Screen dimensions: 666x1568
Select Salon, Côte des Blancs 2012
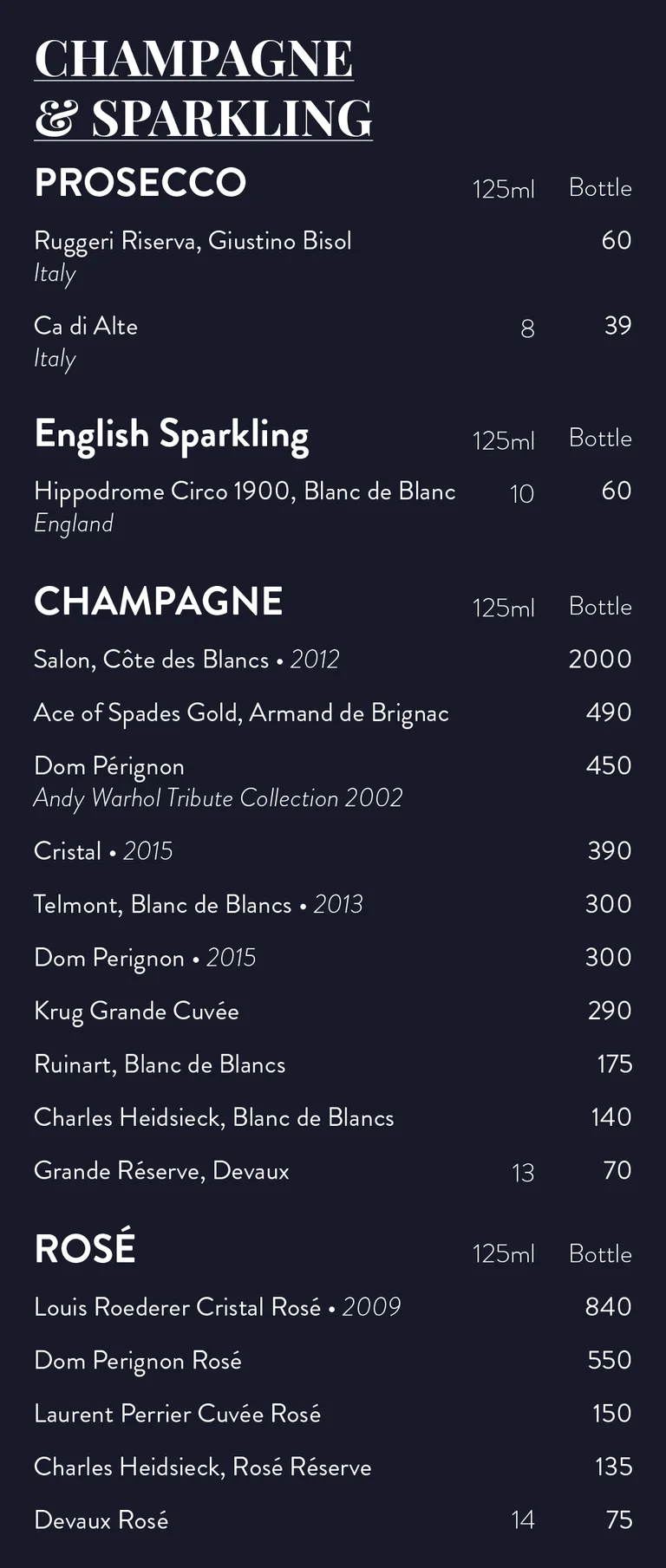pos(186,660)
